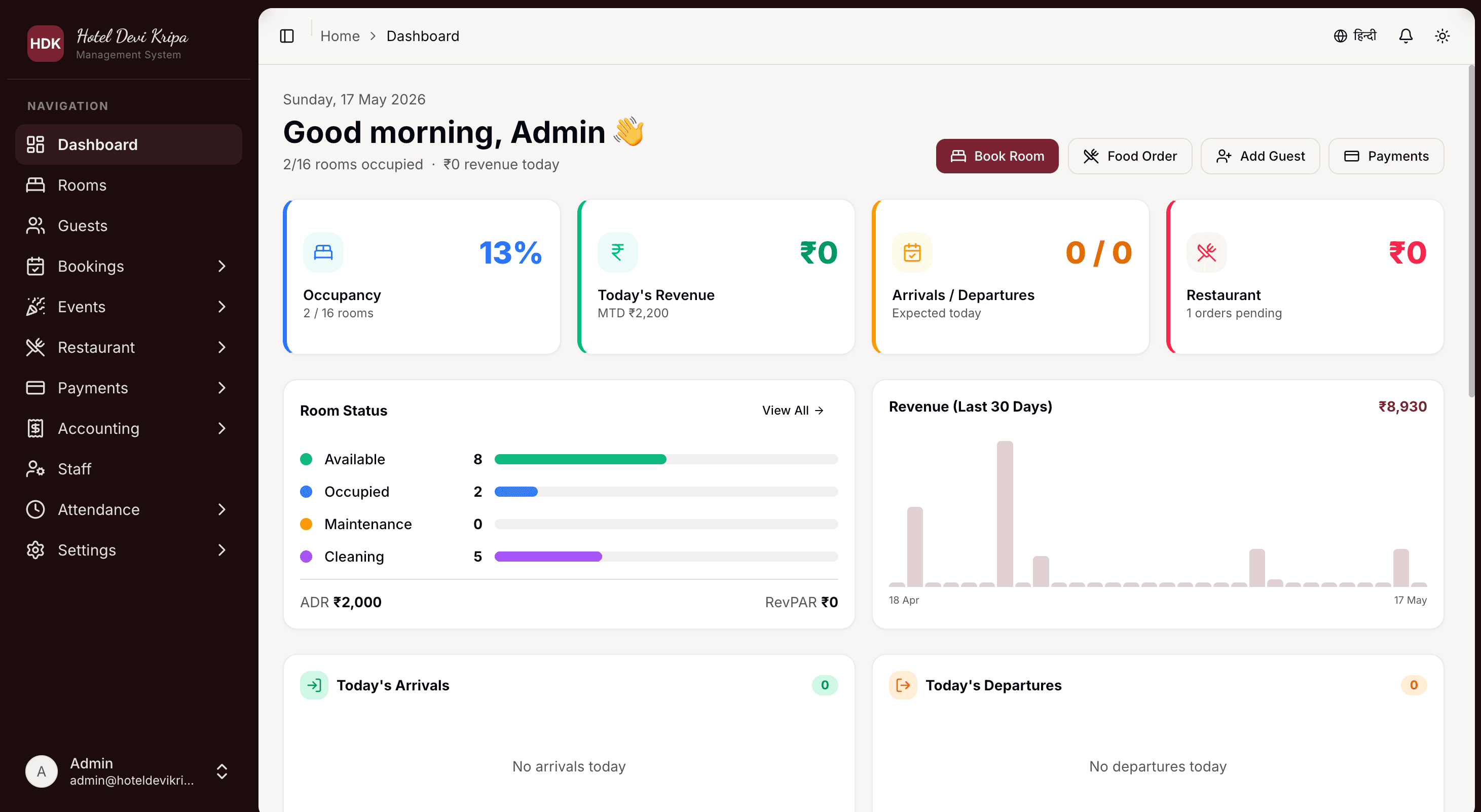Switch language to Hindi
The height and width of the screenshot is (812, 1481).
[x=1355, y=36]
